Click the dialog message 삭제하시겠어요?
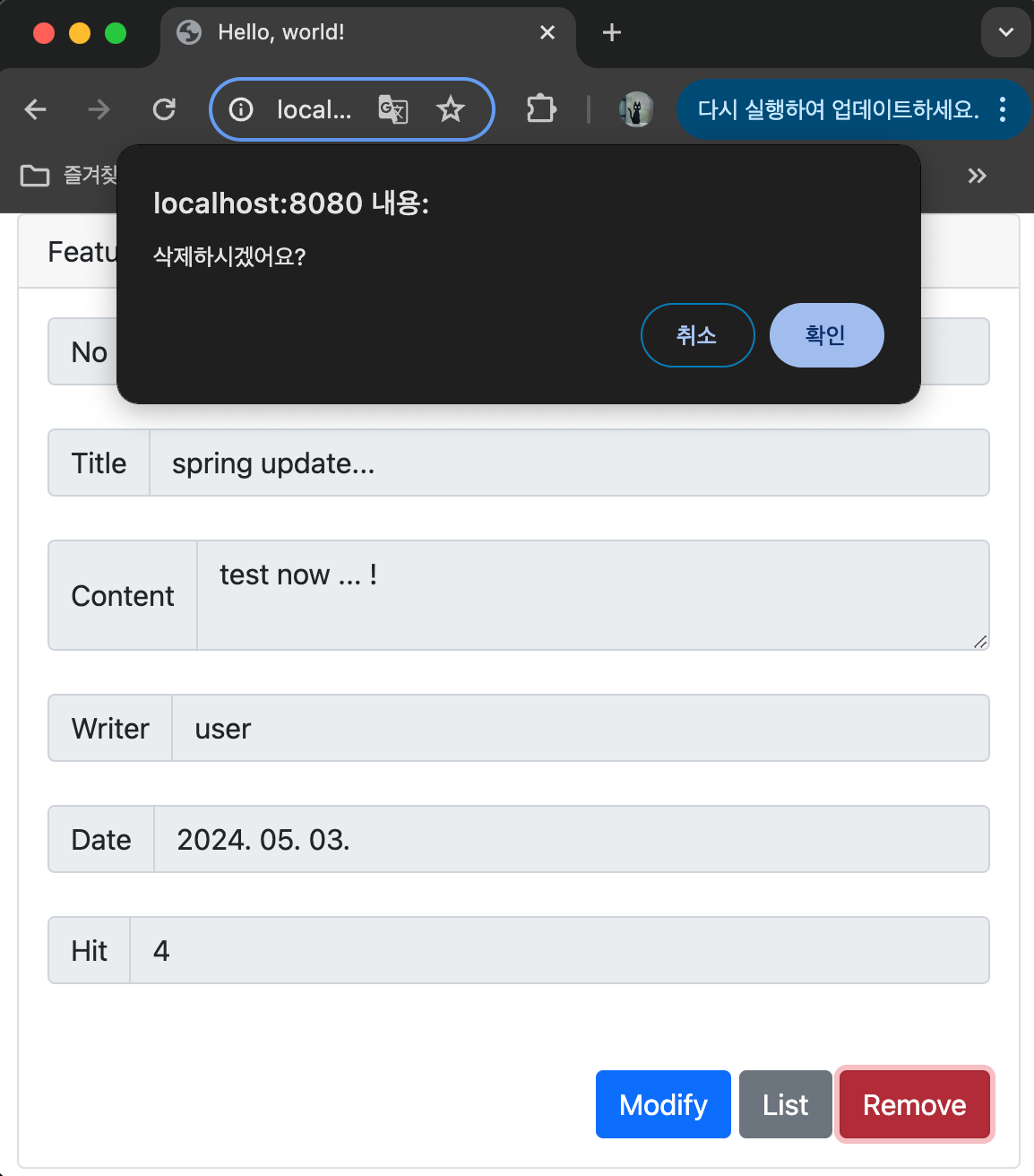 tap(229, 256)
